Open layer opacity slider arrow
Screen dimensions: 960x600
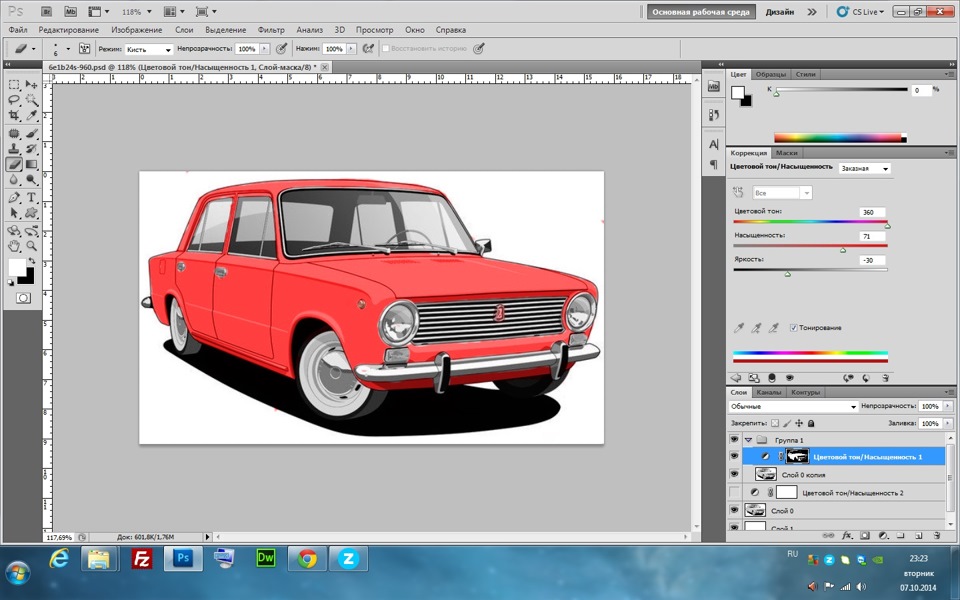tap(948, 406)
